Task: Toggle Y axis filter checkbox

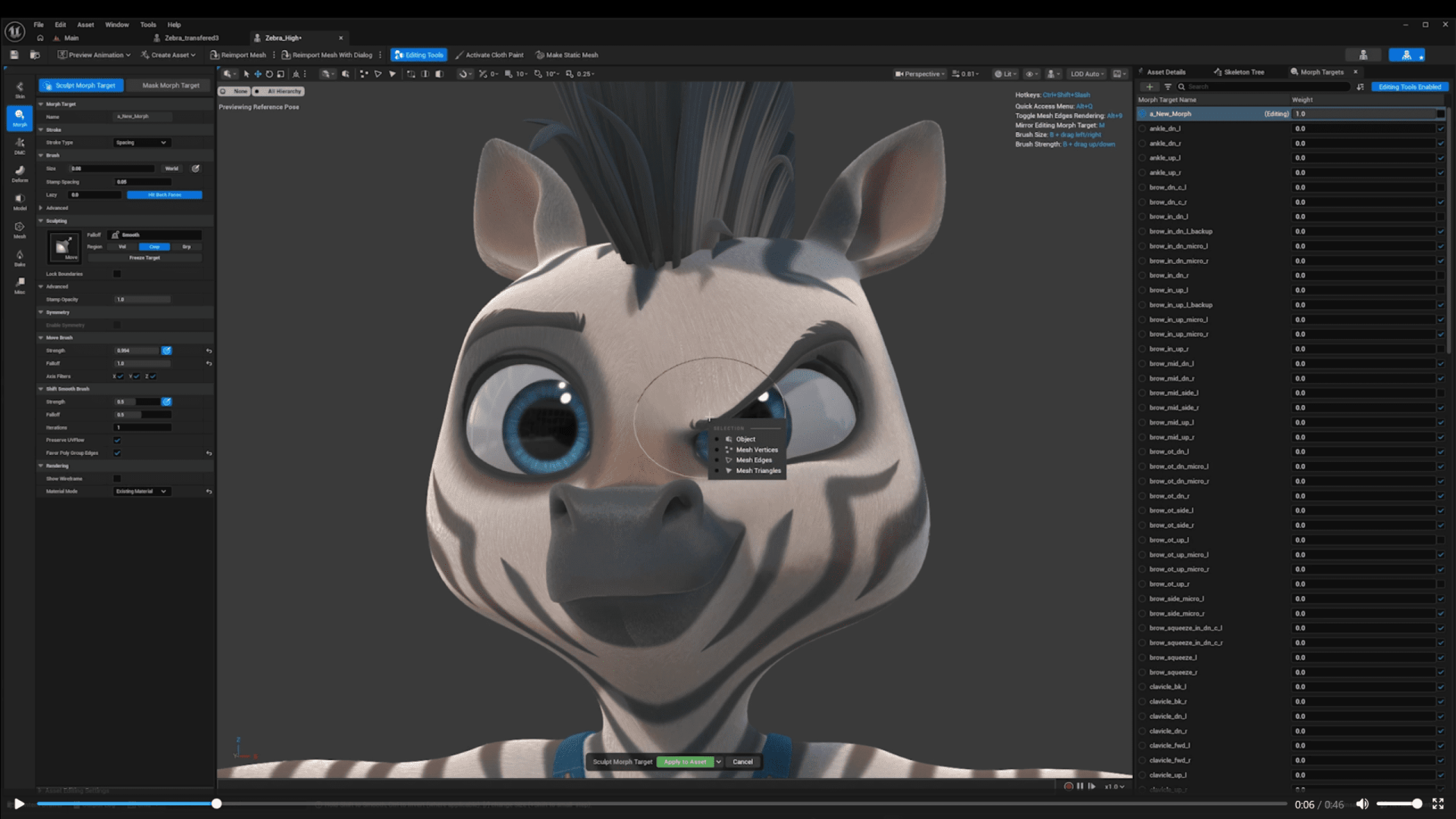Action: tap(136, 376)
